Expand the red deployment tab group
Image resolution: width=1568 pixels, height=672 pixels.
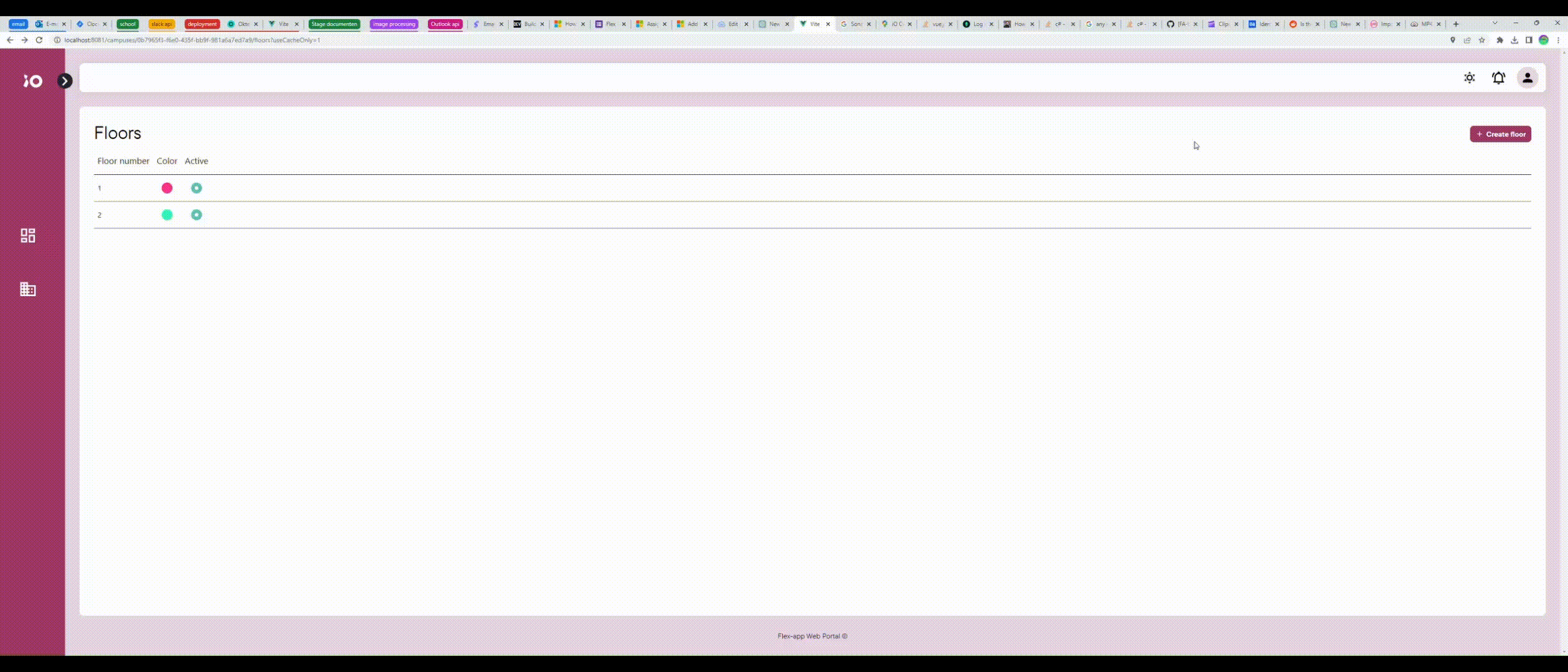pos(202,24)
